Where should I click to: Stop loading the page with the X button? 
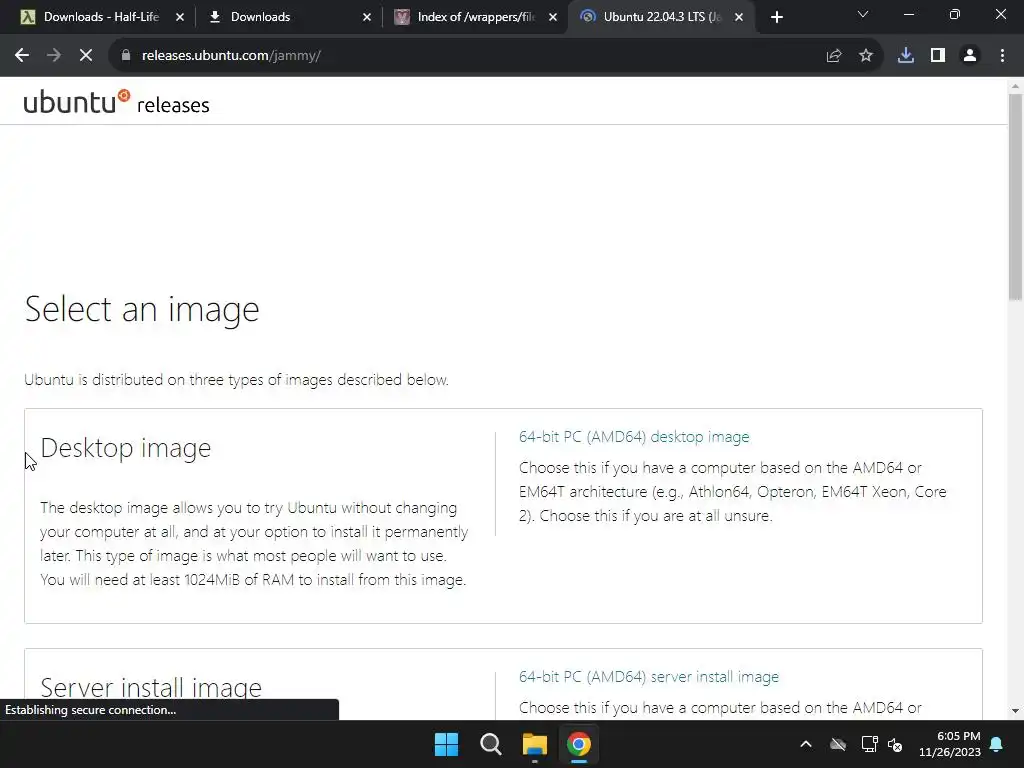pyautogui.click(x=86, y=56)
